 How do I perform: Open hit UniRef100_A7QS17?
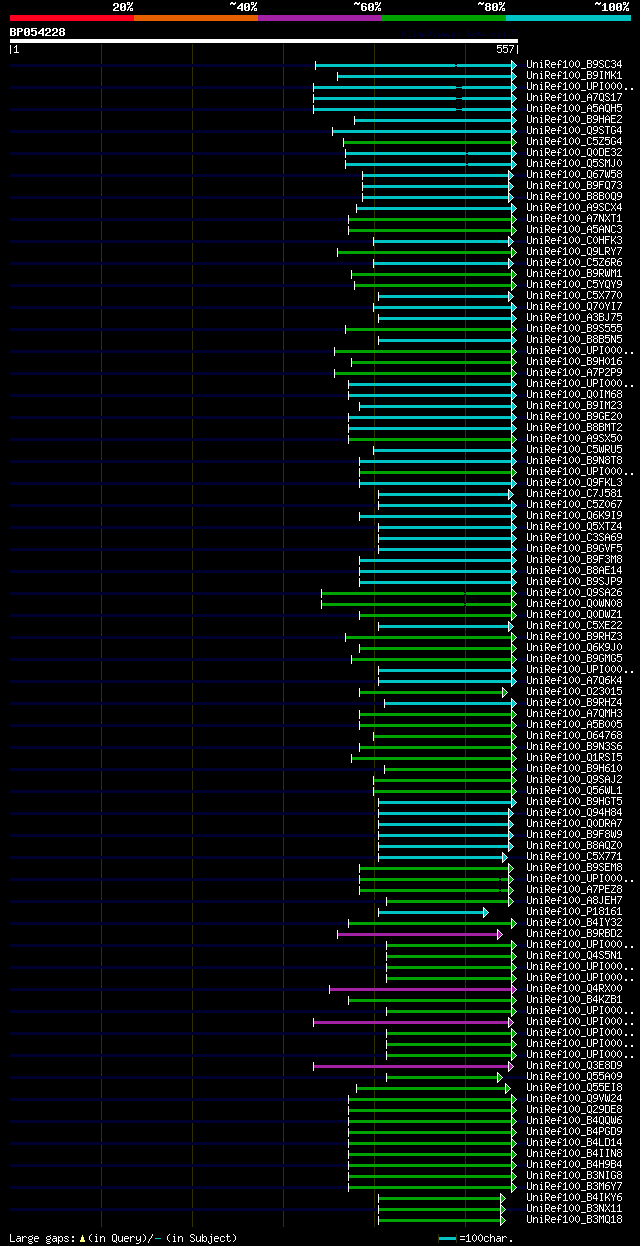click(x=574, y=98)
